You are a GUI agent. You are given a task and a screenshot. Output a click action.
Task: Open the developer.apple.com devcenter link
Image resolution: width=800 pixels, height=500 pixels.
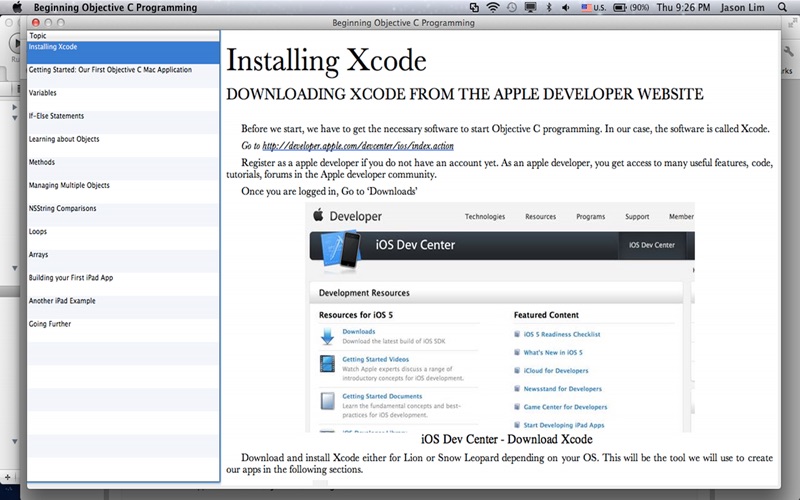tap(358, 146)
